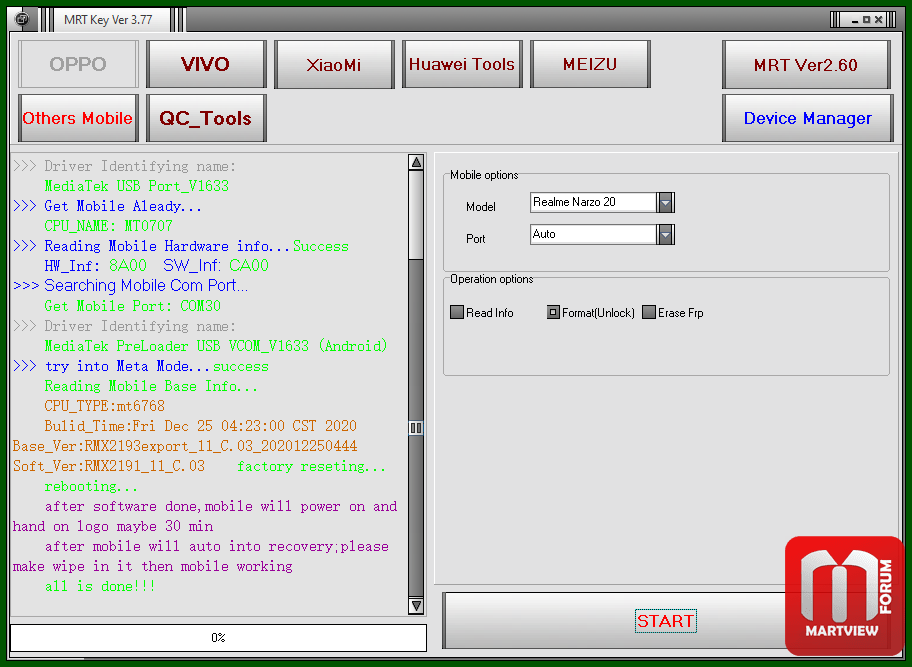The height and width of the screenshot is (667, 912).
Task: Click log line 'CPU_NAME: MT0707'
Action: point(108,225)
